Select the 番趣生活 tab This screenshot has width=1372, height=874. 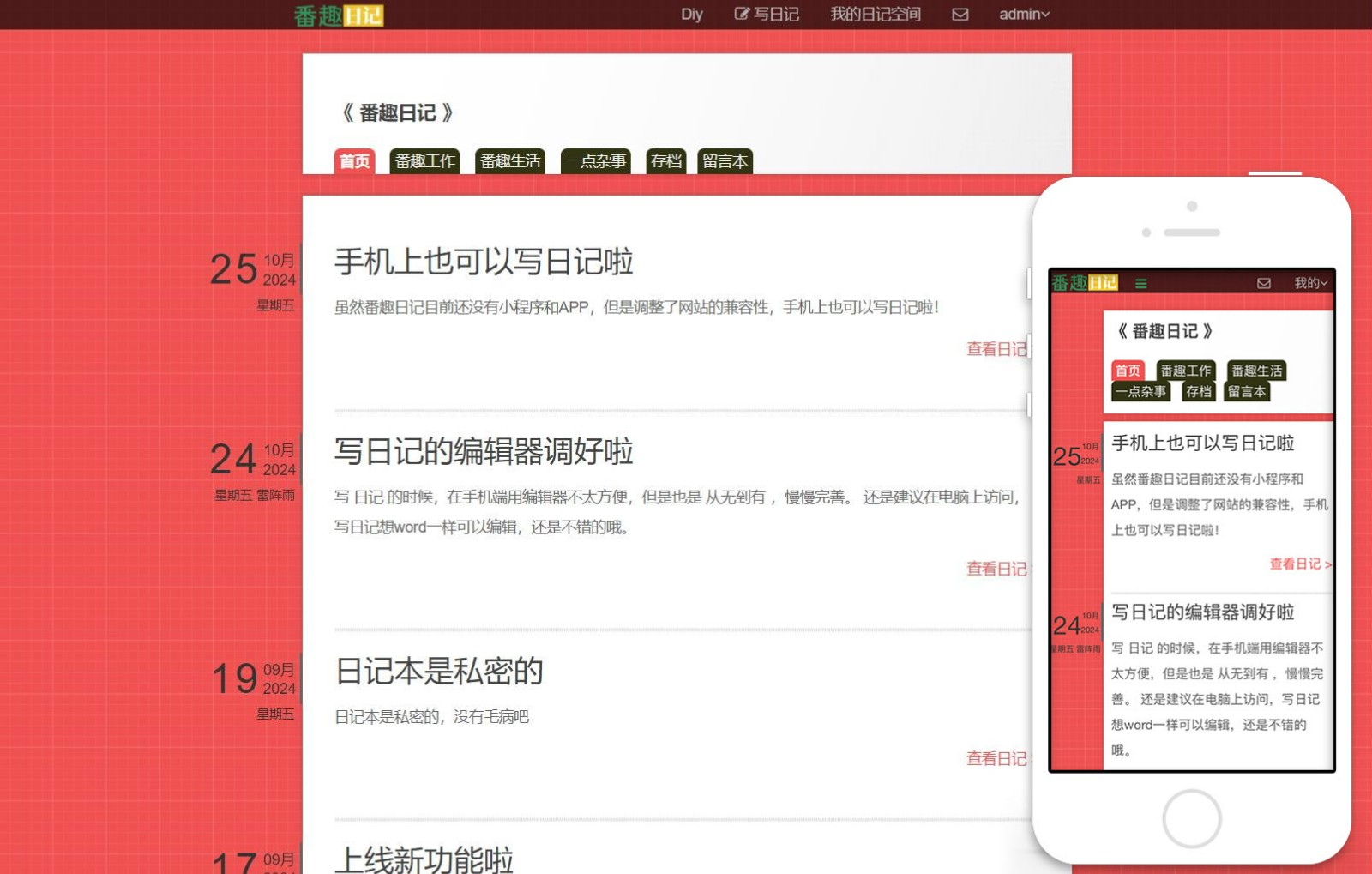[510, 161]
